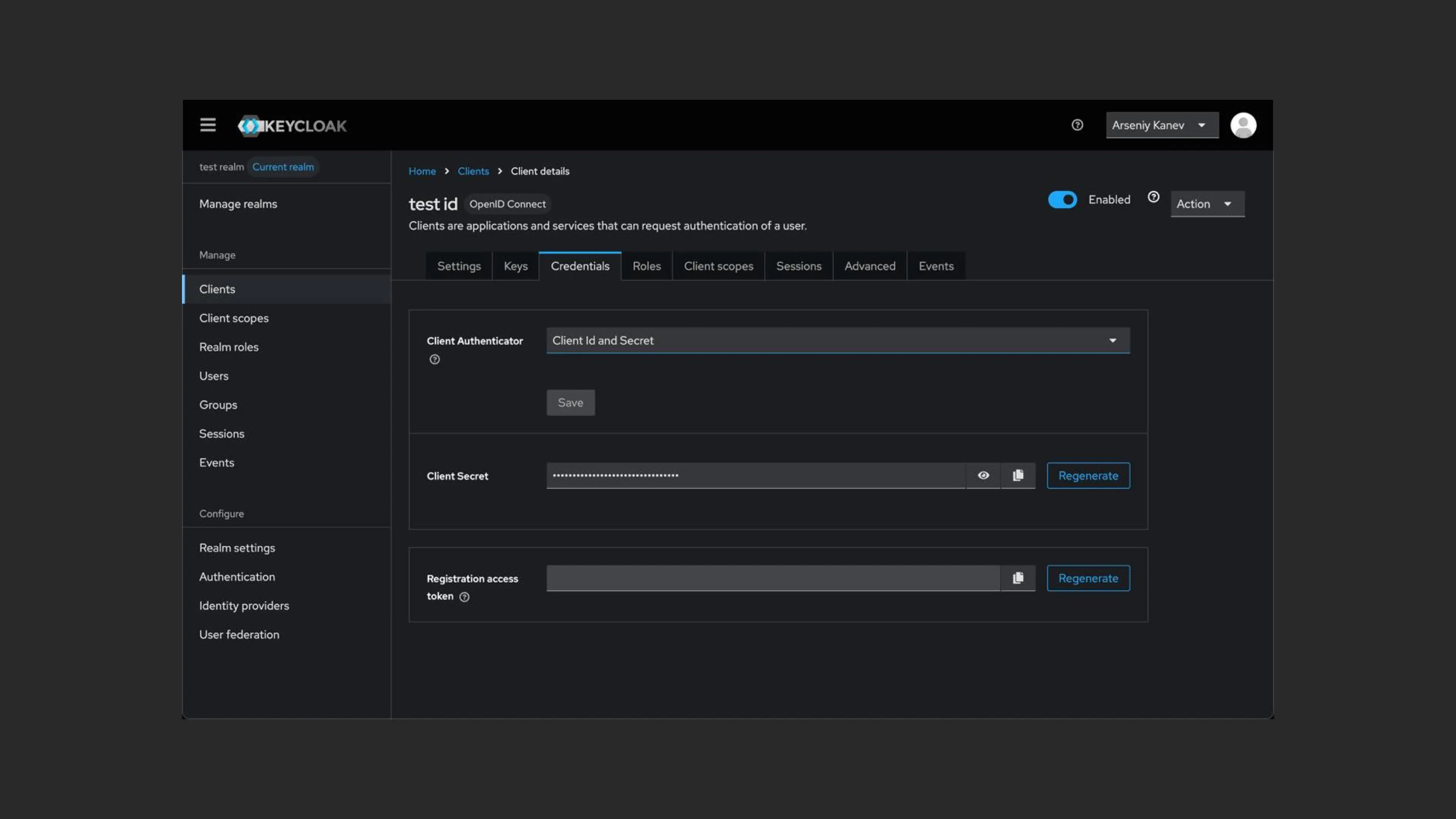The width and height of the screenshot is (1456, 819).
Task: Click Client Authenticator help icon
Action: 434,359
